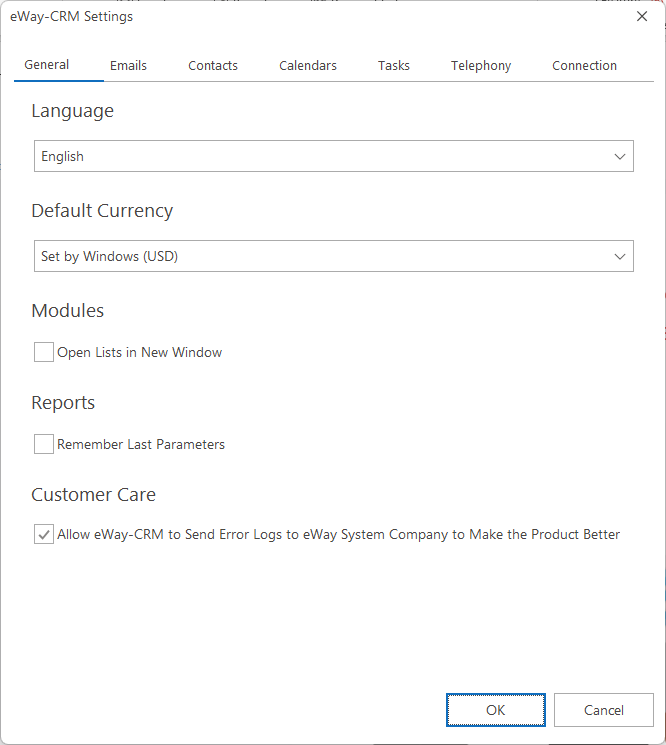Tick the Remember Last Parameters checkbox

pos(44,444)
